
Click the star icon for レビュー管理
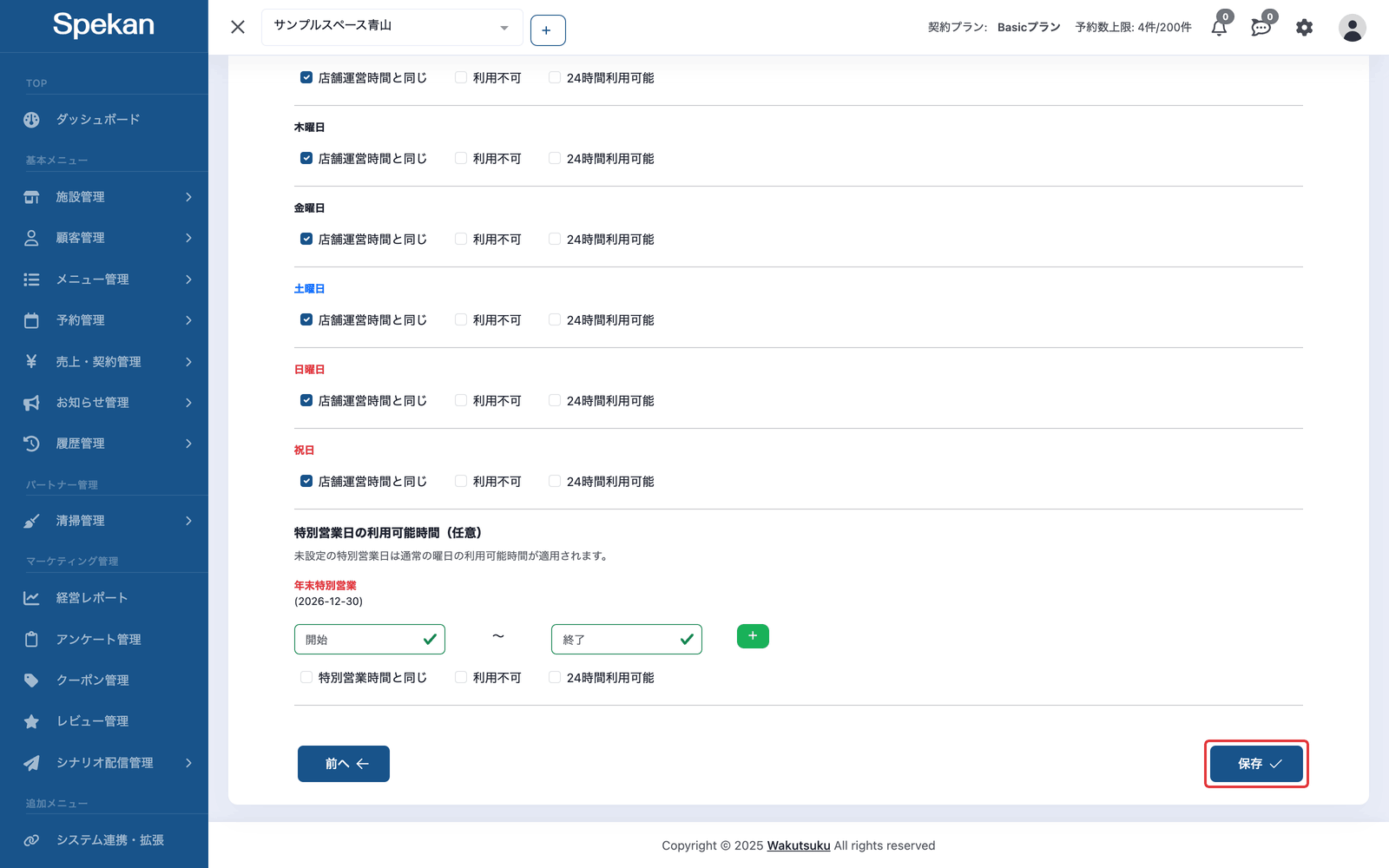coord(31,721)
